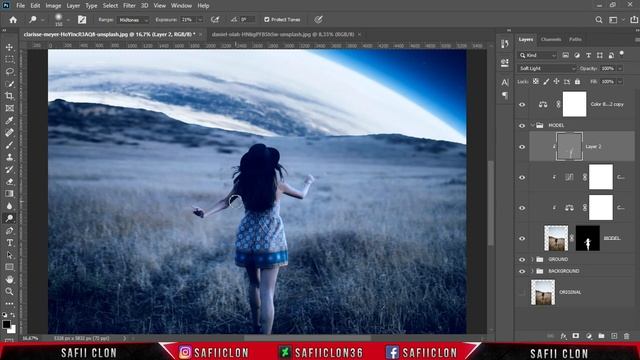Show the ORIGINAL layer

522,292
